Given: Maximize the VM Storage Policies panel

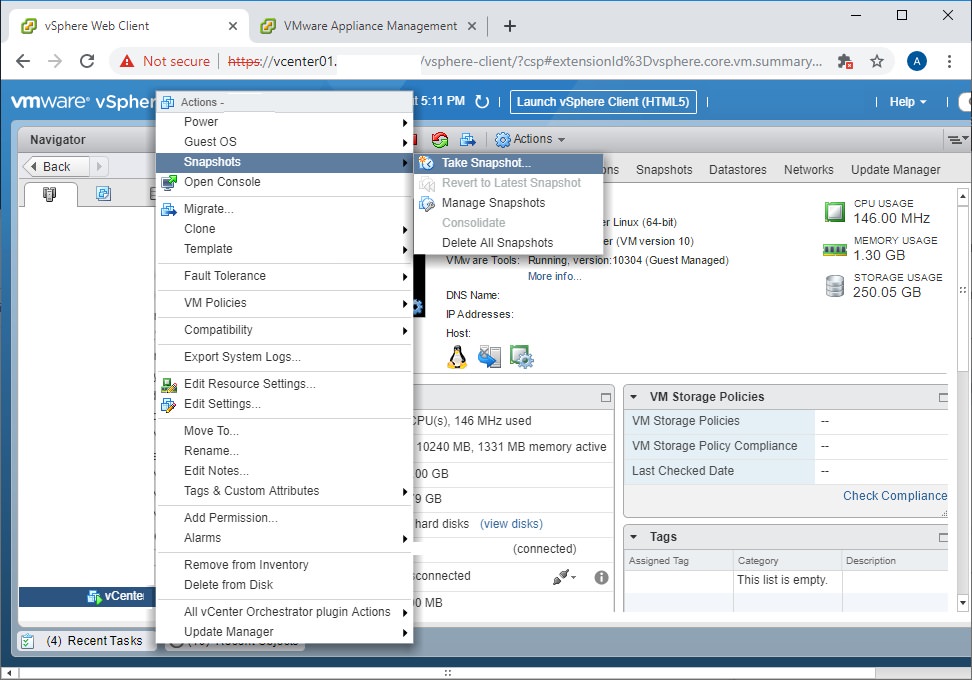Looking at the screenshot, I should tap(943, 397).
